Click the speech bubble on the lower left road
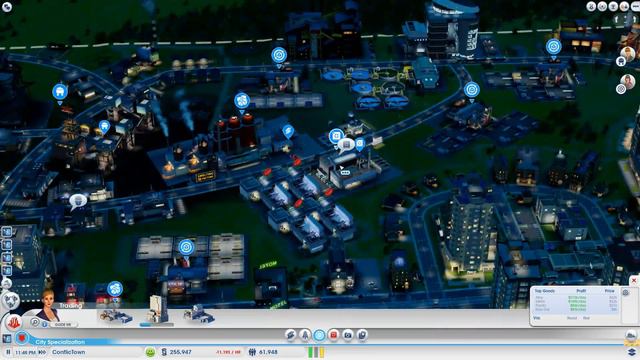 pyautogui.click(x=77, y=201)
